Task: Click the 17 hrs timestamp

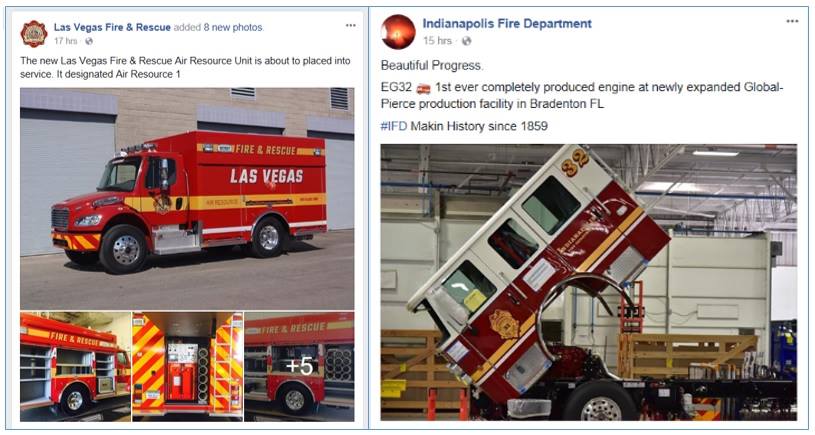Action: [65, 41]
